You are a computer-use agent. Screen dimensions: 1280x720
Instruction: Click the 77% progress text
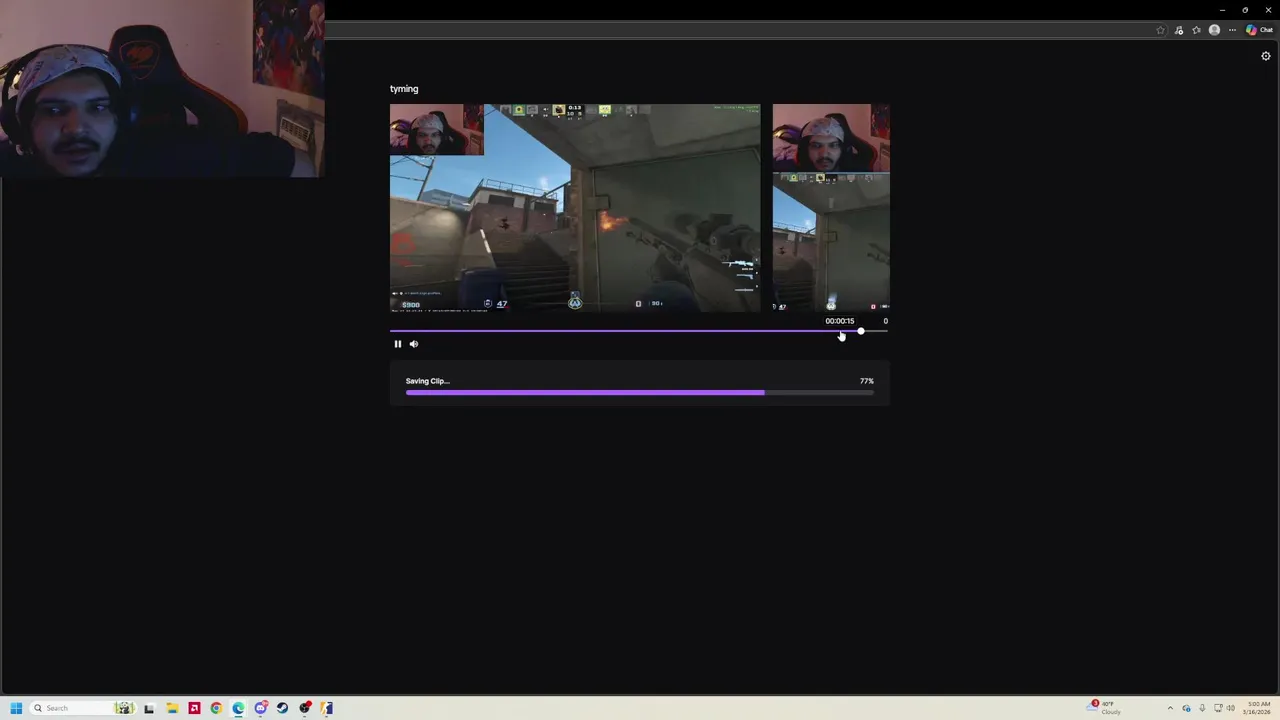(x=867, y=381)
